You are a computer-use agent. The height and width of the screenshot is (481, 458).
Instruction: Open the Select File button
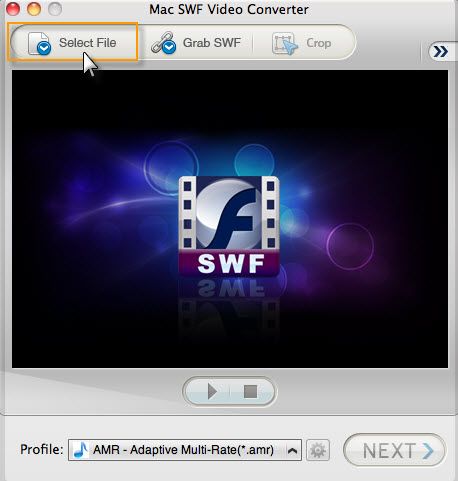click(x=72, y=42)
